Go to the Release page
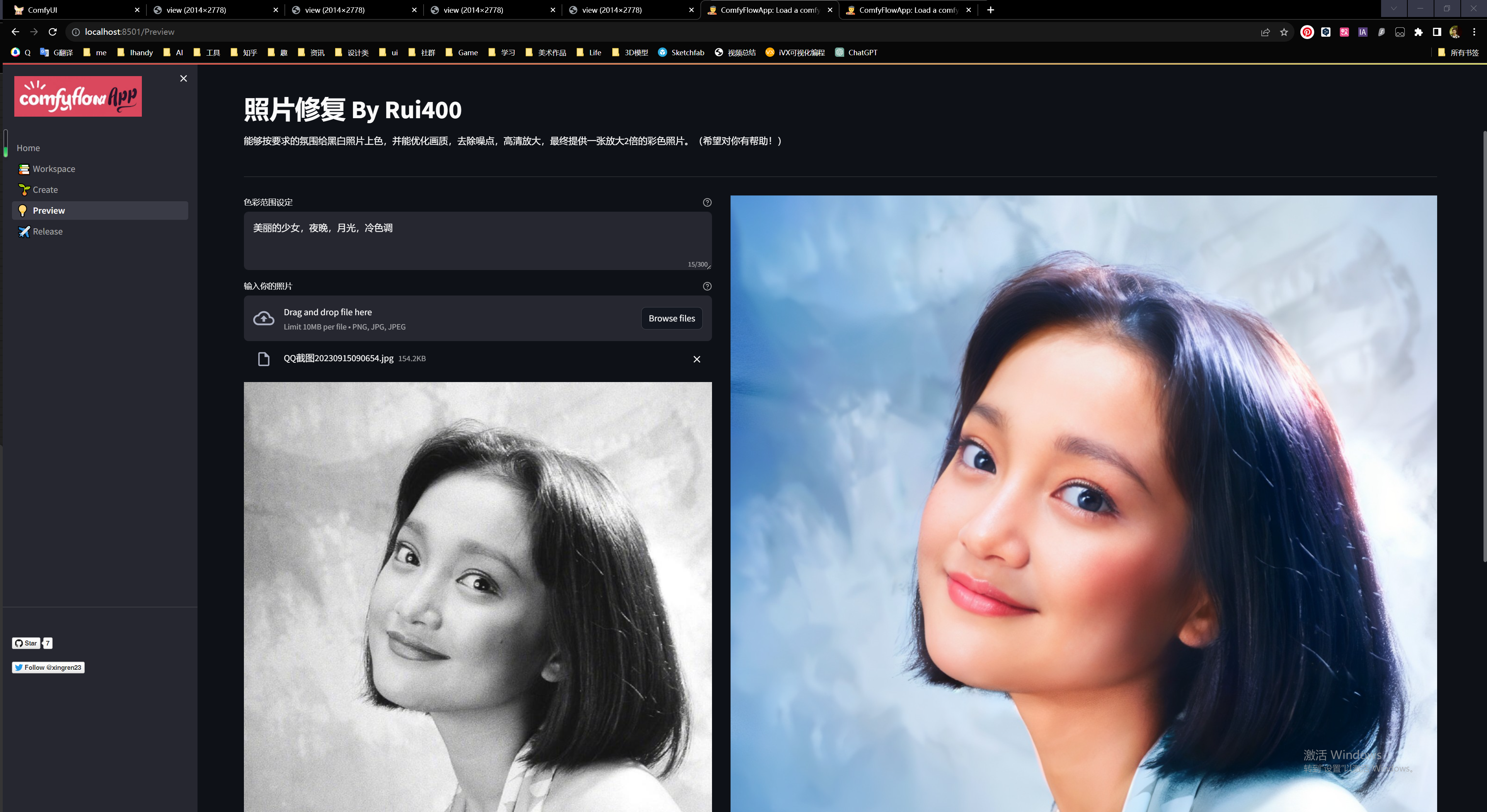Screen dimensions: 1487x812 (47, 231)
